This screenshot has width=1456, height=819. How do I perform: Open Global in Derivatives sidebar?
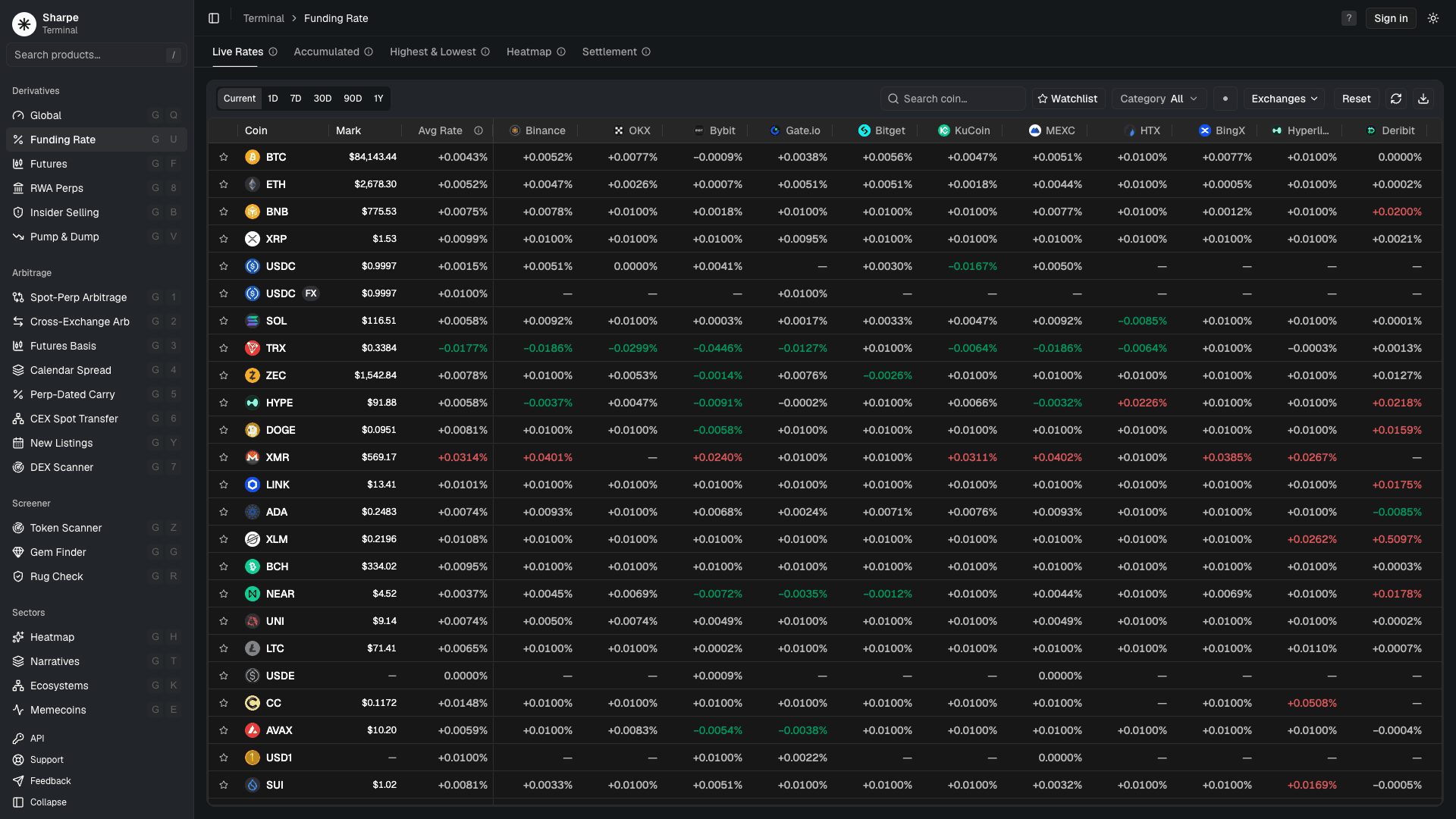[x=96, y=115]
